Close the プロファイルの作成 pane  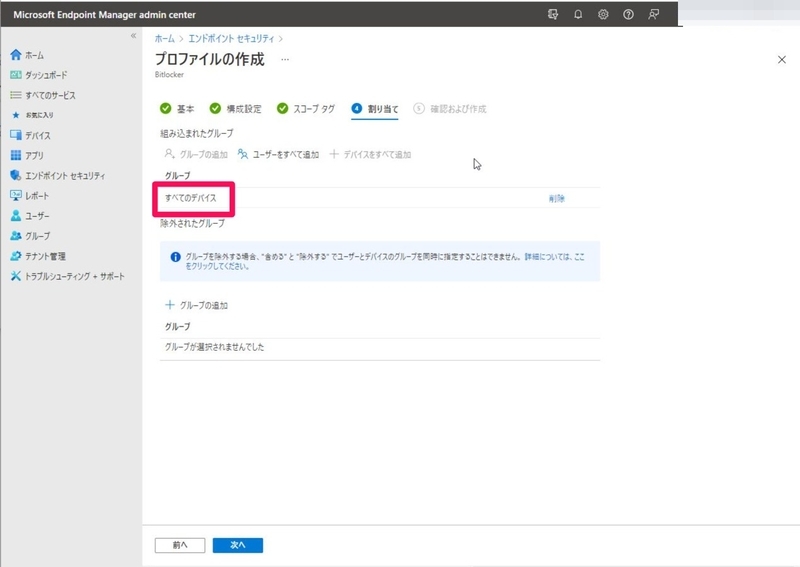point(781,60)
